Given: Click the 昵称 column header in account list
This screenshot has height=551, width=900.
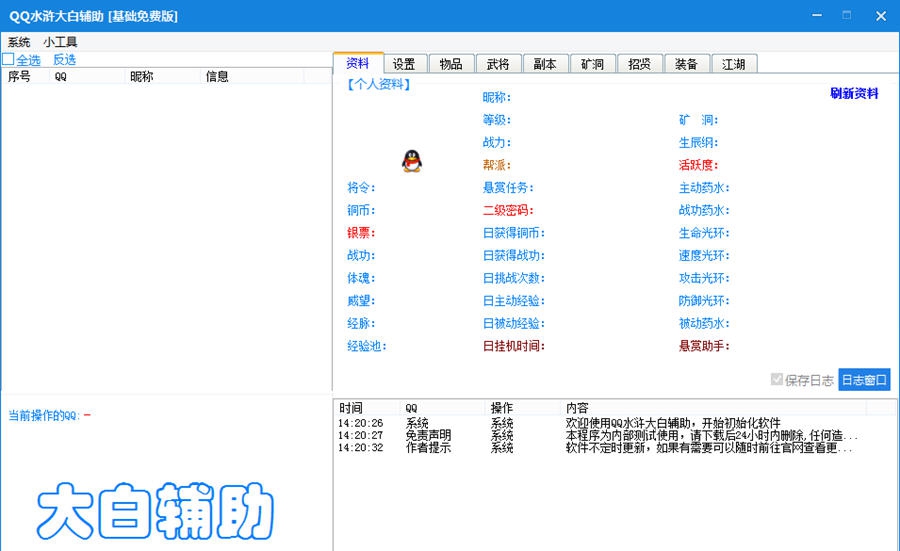Looking at the screenshot, I should (162, 76).
